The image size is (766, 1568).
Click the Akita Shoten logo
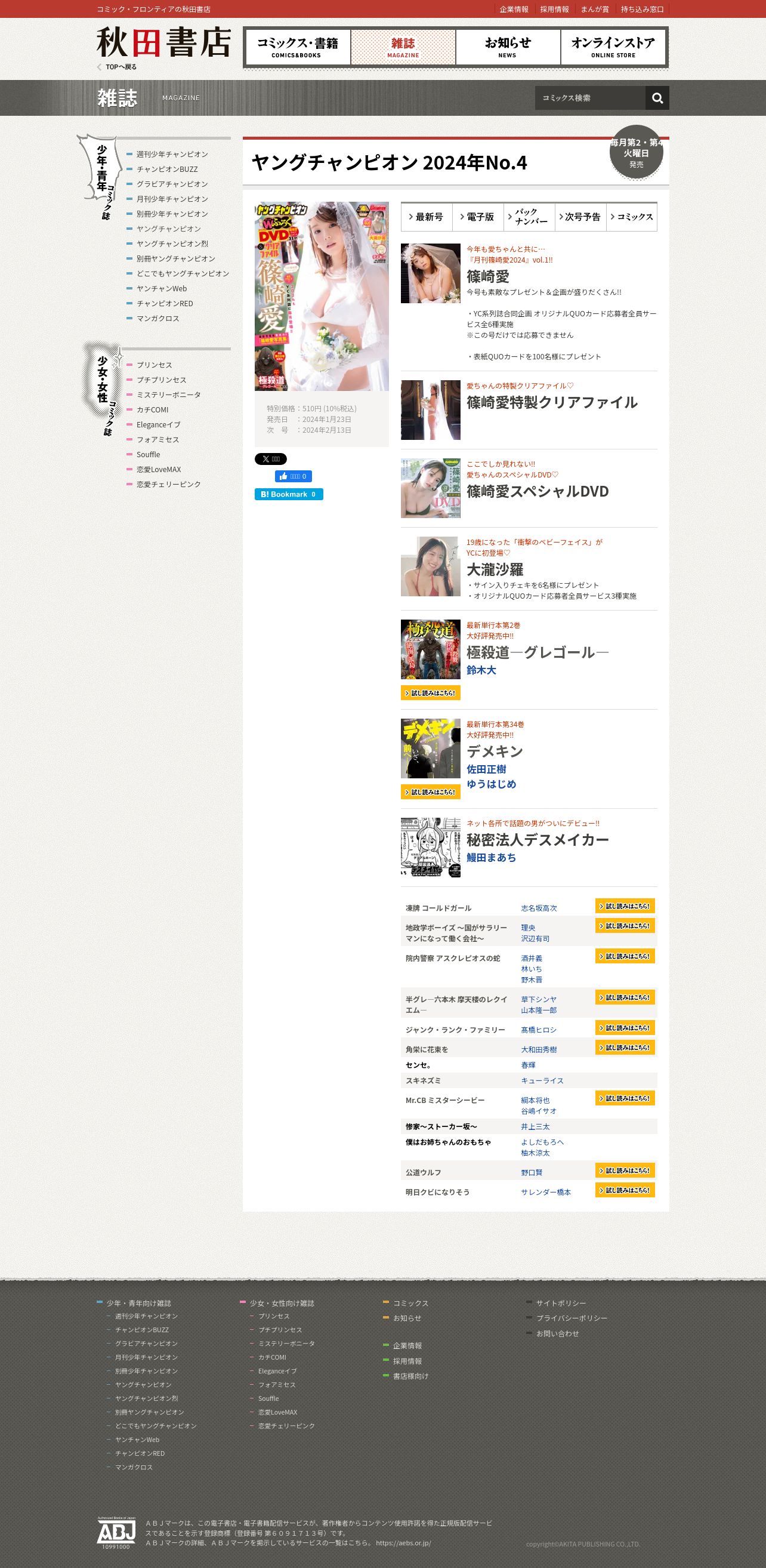[x=164, y=42]
